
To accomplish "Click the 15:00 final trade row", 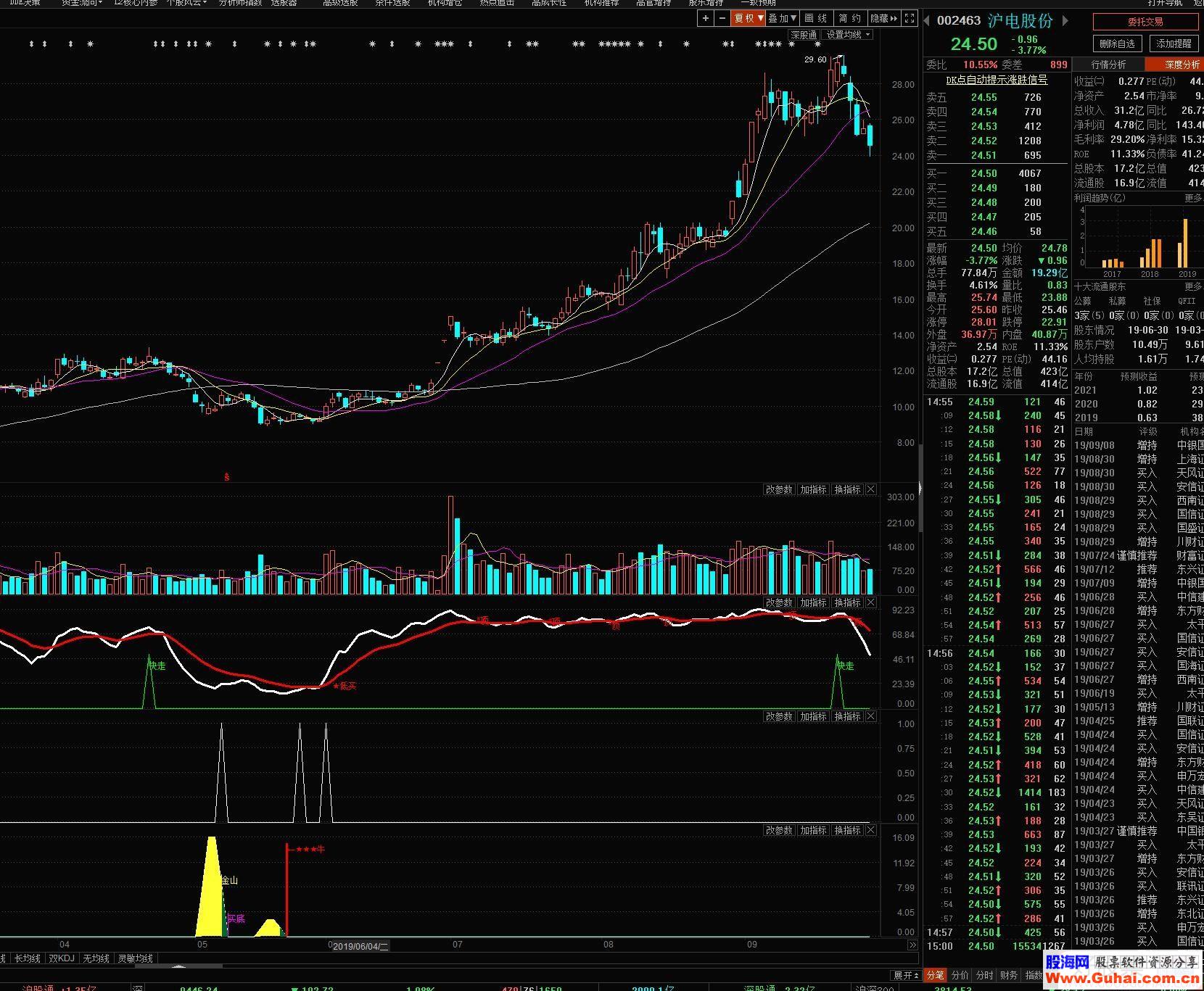I will 997,946.
